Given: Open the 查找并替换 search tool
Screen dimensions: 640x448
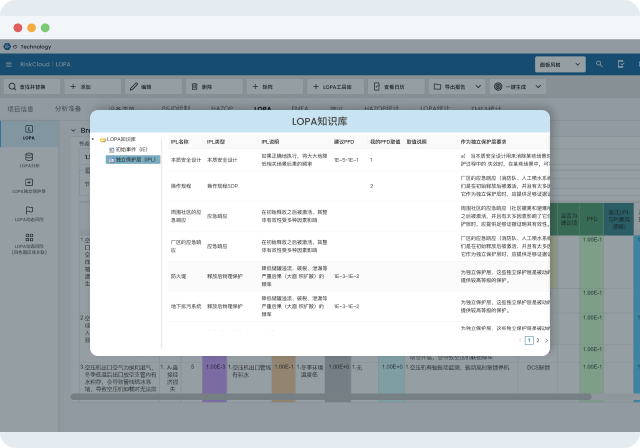Looking at the screenshot, I should (31, 87).
